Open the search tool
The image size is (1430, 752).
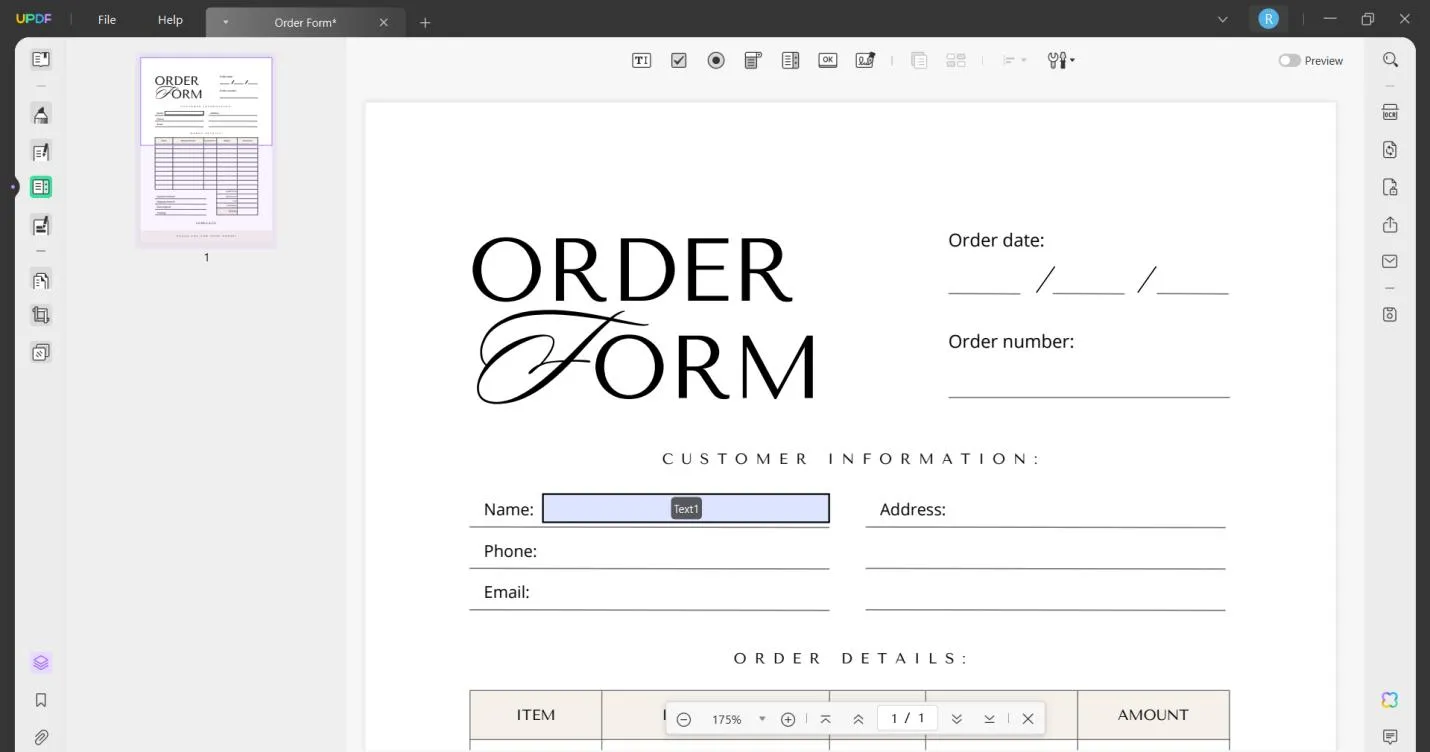[1390, 60]
